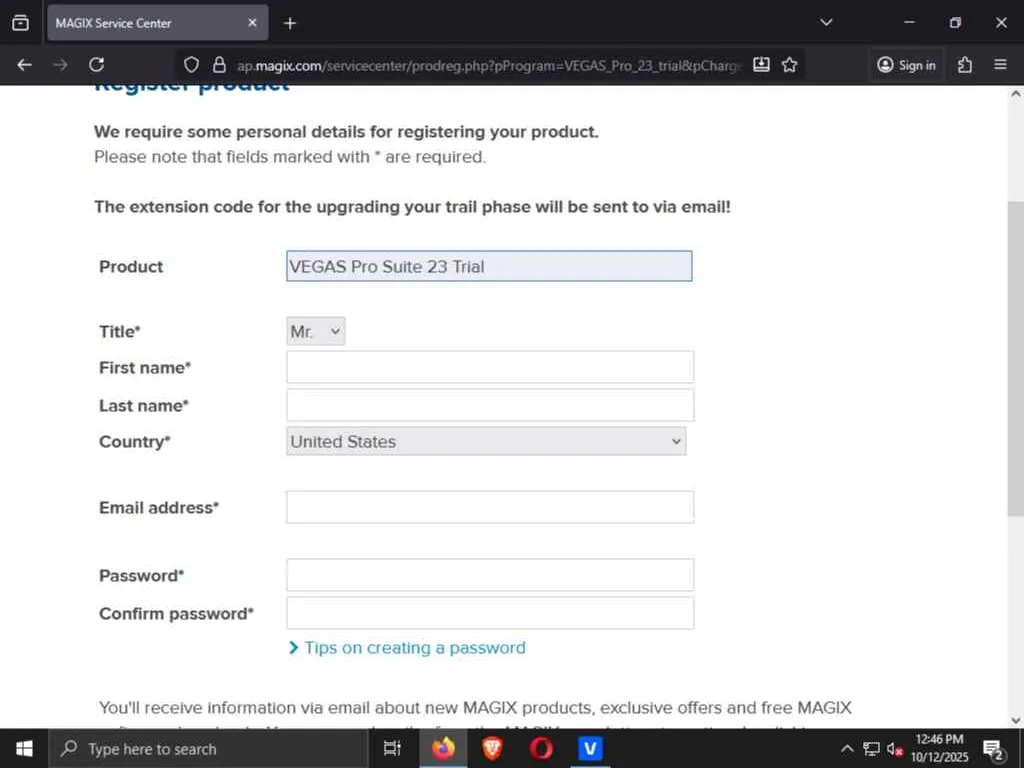Open the clock showing 12:46 PM
Image resolution: width=1024 pixels, height=768 pixels.
[939, 748]
